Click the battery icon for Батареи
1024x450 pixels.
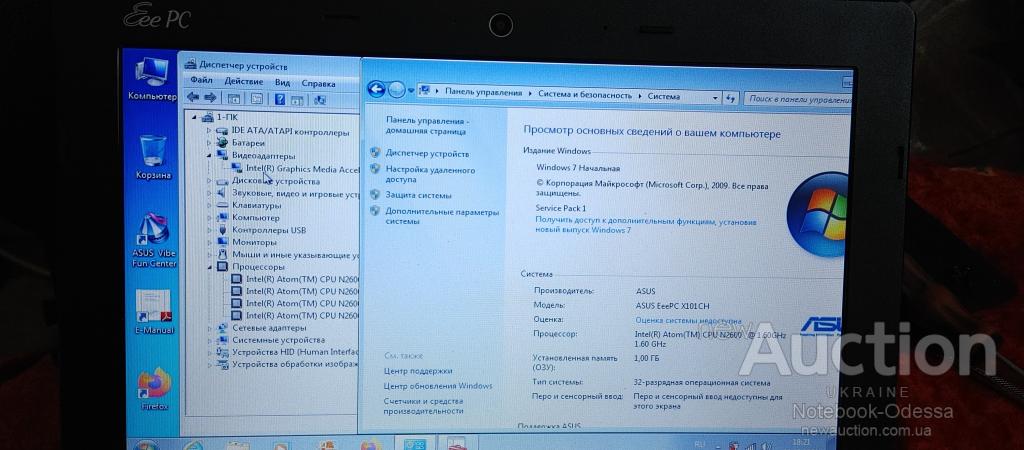(x=222, y=142)
